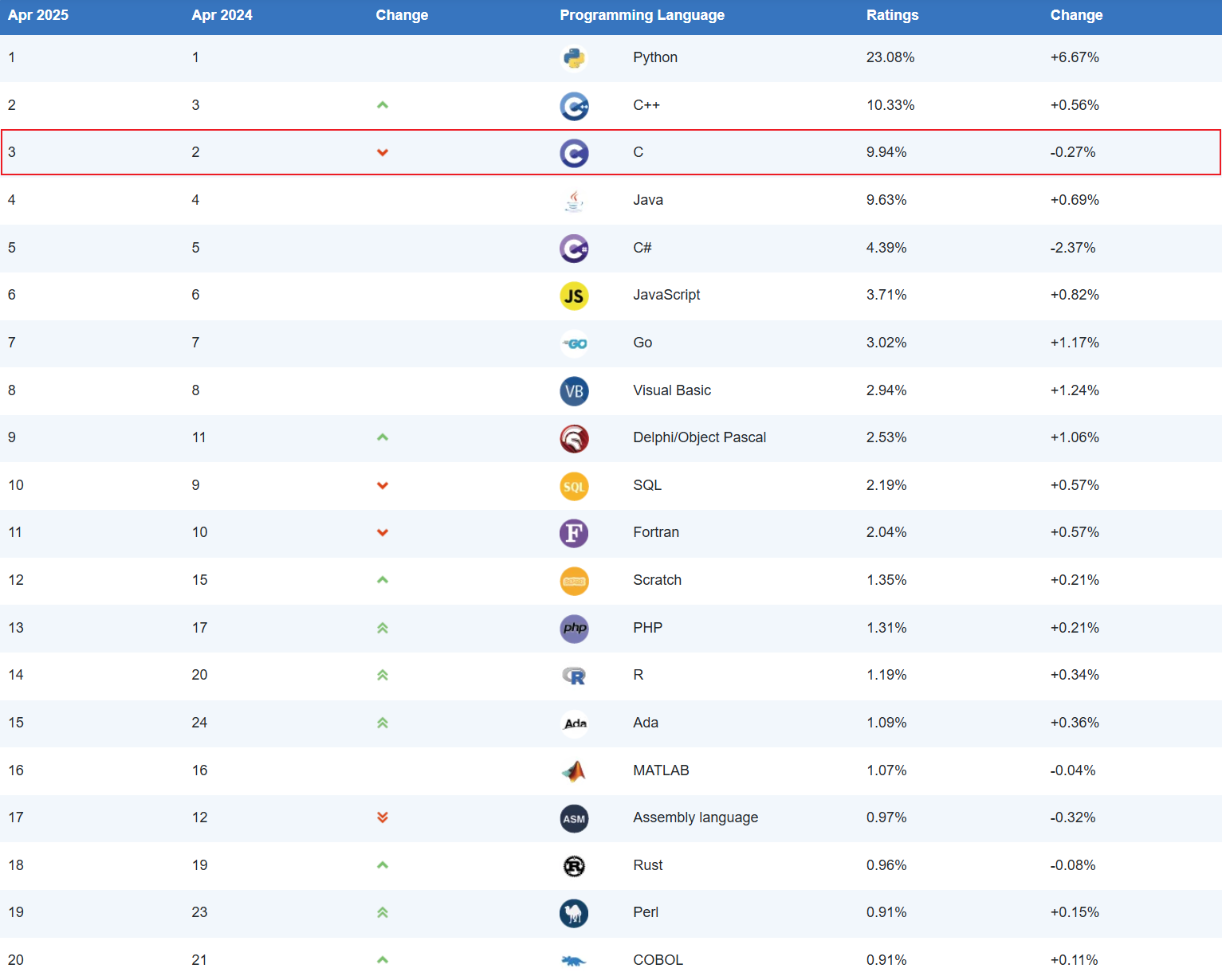Click the red down arrow in C row
1222x980 pixels.
[x=383, y=152]
